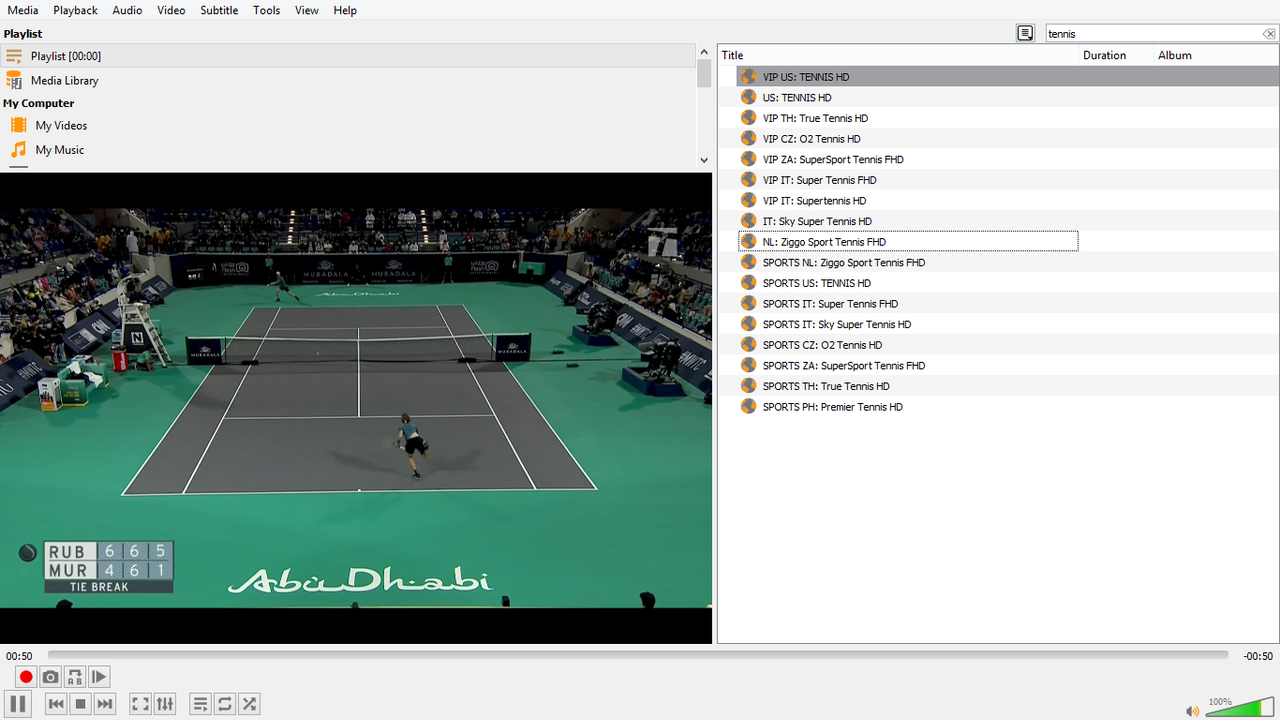Screen dimensions: 1280x720
Task: Click the red Record button
Action: pos(26,677)
